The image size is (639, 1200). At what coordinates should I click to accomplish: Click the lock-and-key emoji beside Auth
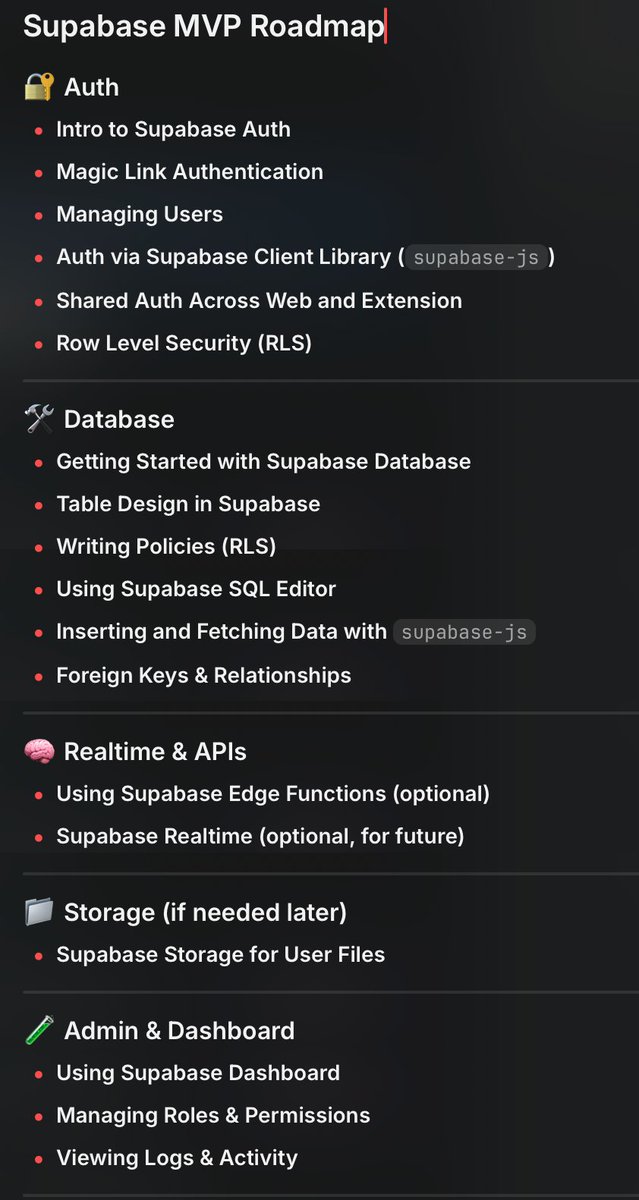pos(38,87)
